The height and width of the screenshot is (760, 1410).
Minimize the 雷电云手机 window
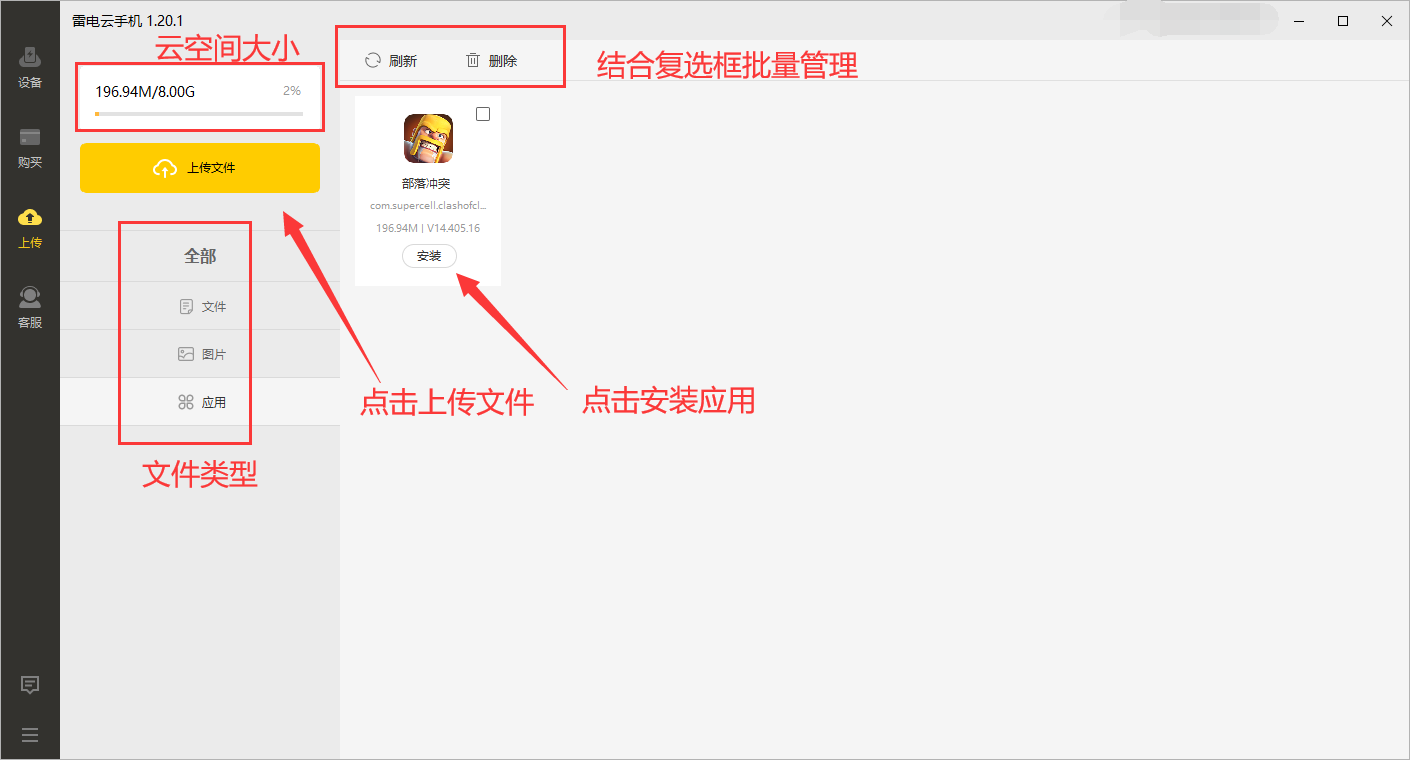(1298, 20)
